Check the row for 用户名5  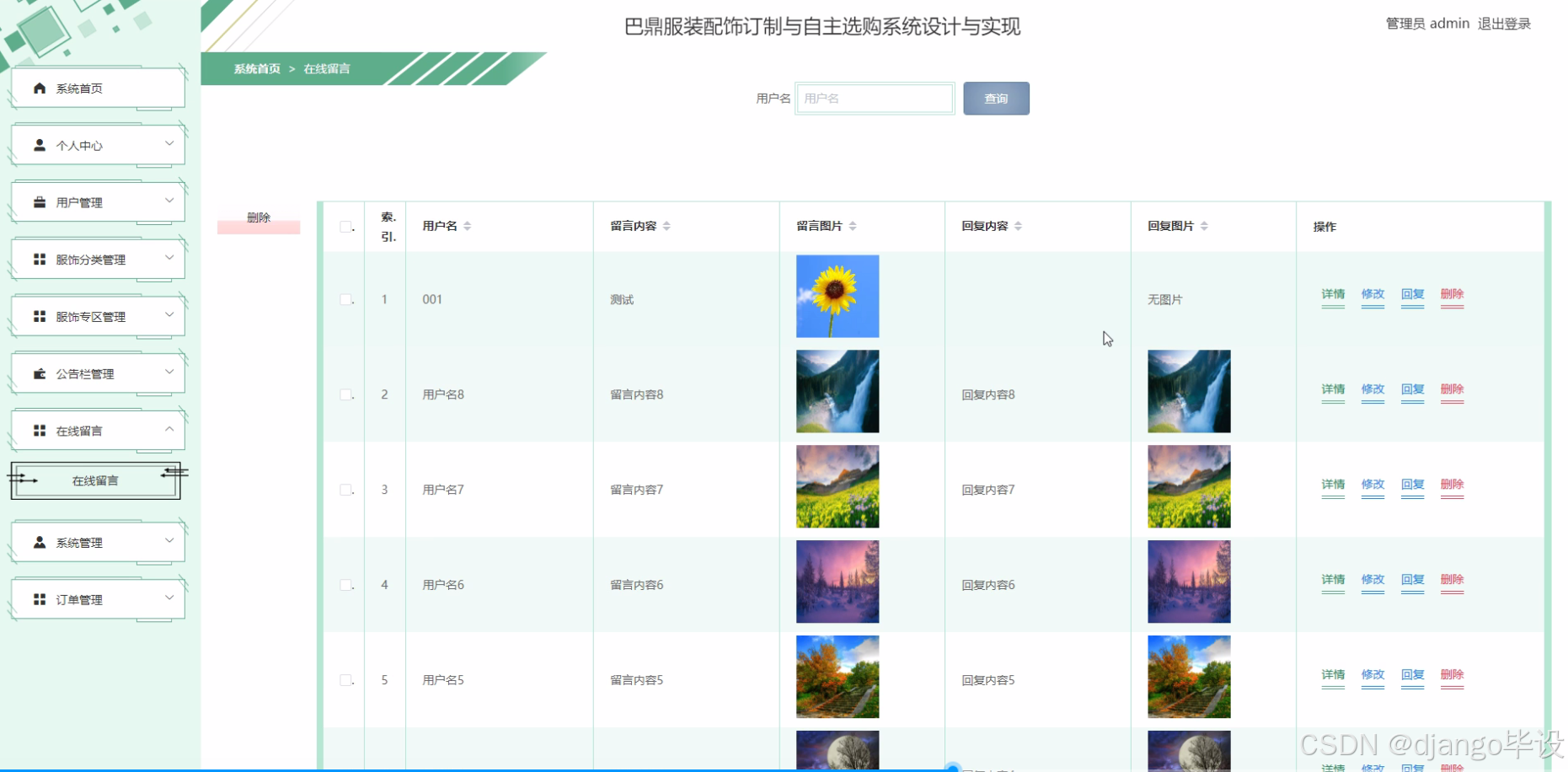345,680
